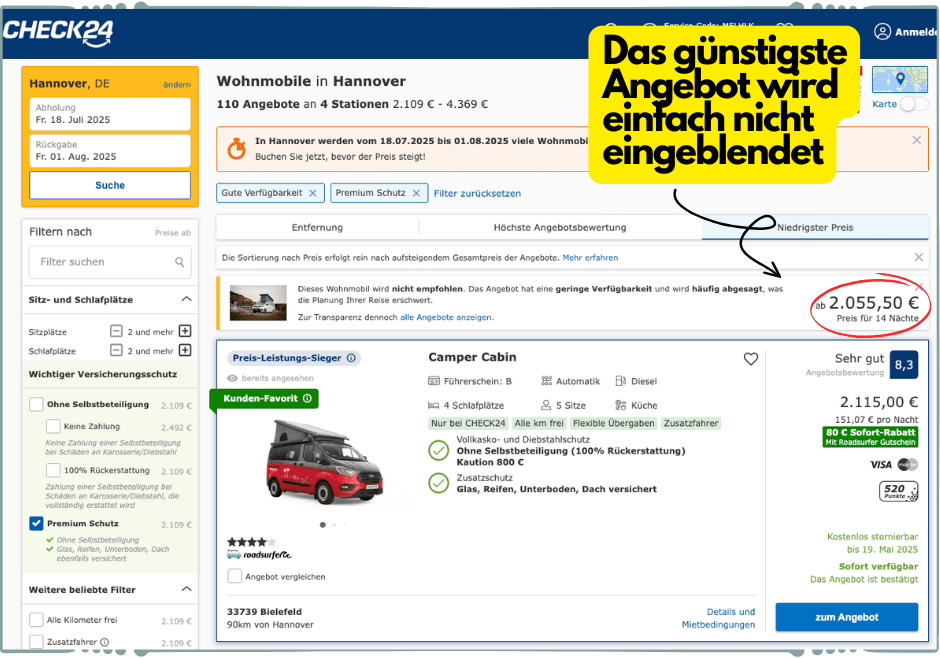Click ändern link next to Hannover
This screenshot has height=658, width=940.
177,84
